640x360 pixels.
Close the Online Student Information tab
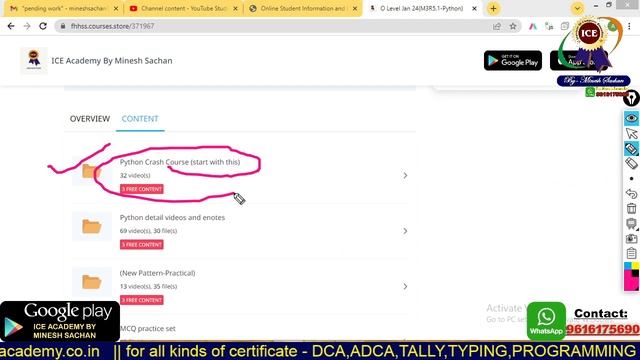[355, 8]
